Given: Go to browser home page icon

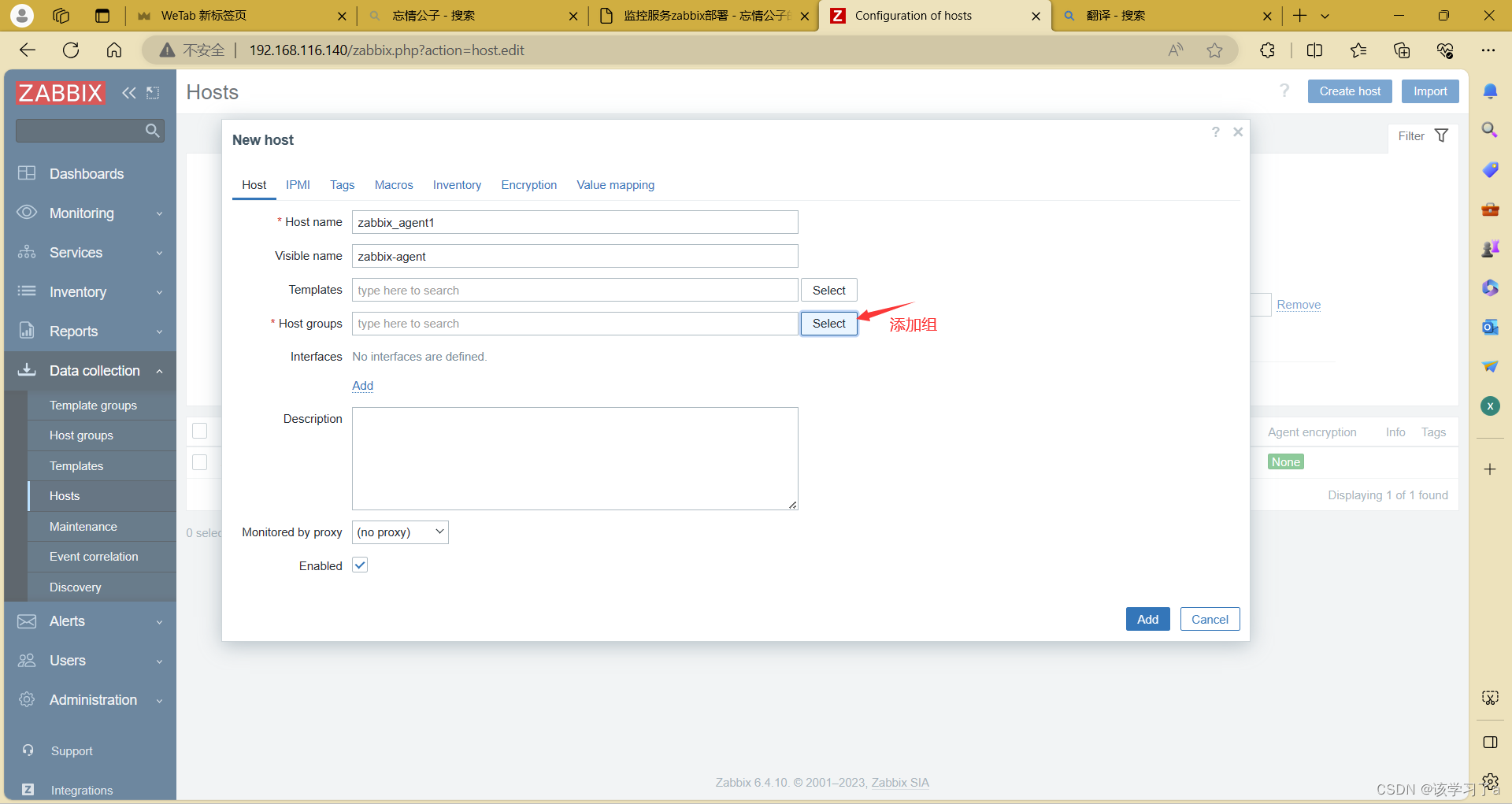Looking at the screenshot, I should coord(114,50).
